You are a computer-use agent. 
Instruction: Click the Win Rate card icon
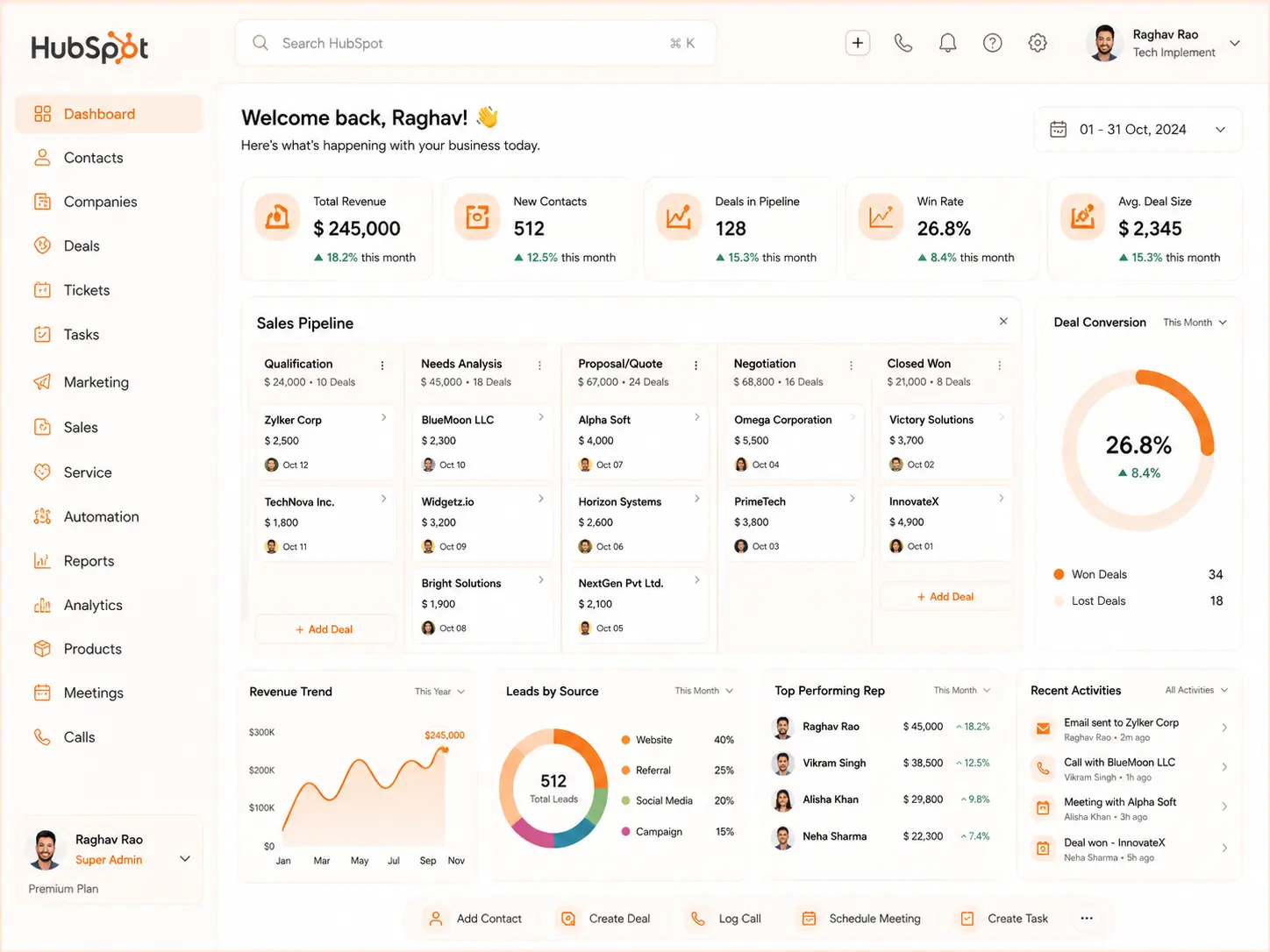click(881, 217)
